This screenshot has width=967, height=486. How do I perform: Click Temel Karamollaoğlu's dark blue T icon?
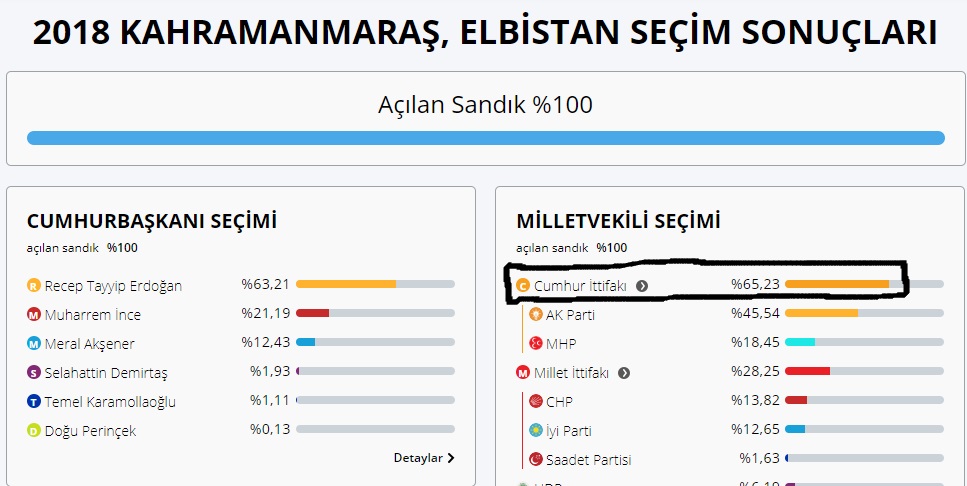coord(34,402)
